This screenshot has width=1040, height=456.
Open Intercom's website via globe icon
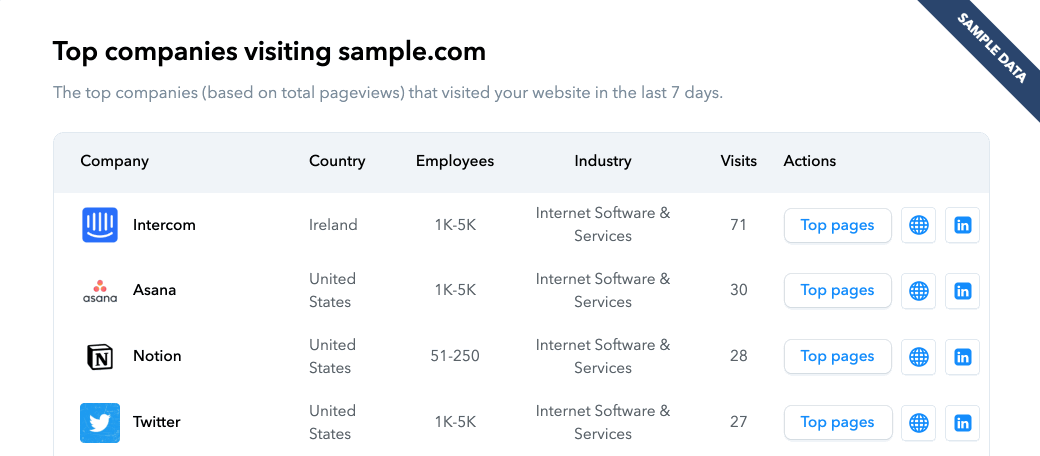tap(919, 225)
